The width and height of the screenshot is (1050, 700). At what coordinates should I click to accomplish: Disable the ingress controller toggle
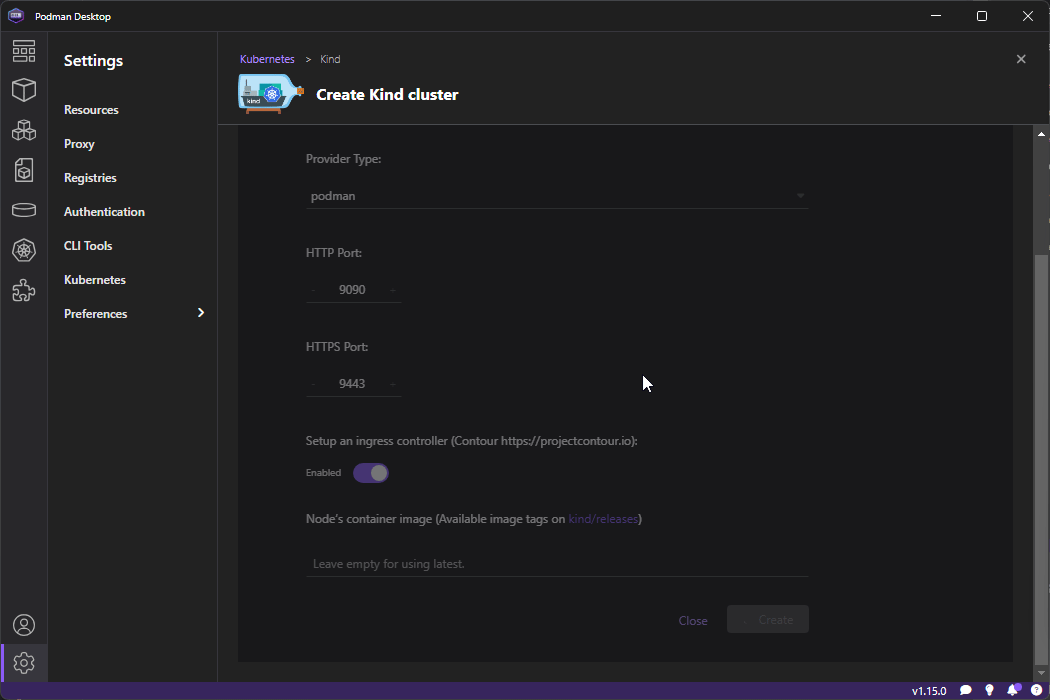pyautogui.click(x=371, y=473)
